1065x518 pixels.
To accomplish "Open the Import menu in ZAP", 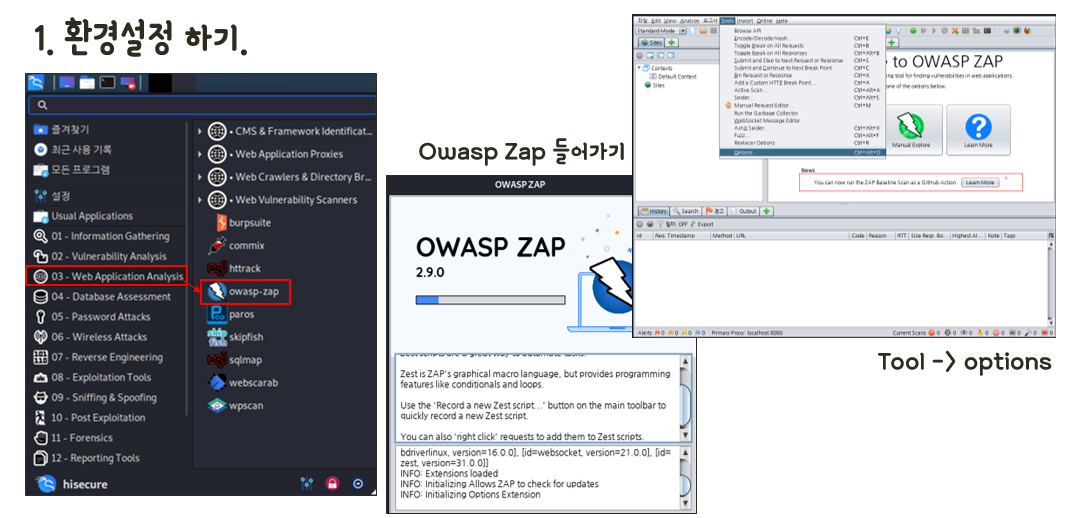I will pos(744,21).
